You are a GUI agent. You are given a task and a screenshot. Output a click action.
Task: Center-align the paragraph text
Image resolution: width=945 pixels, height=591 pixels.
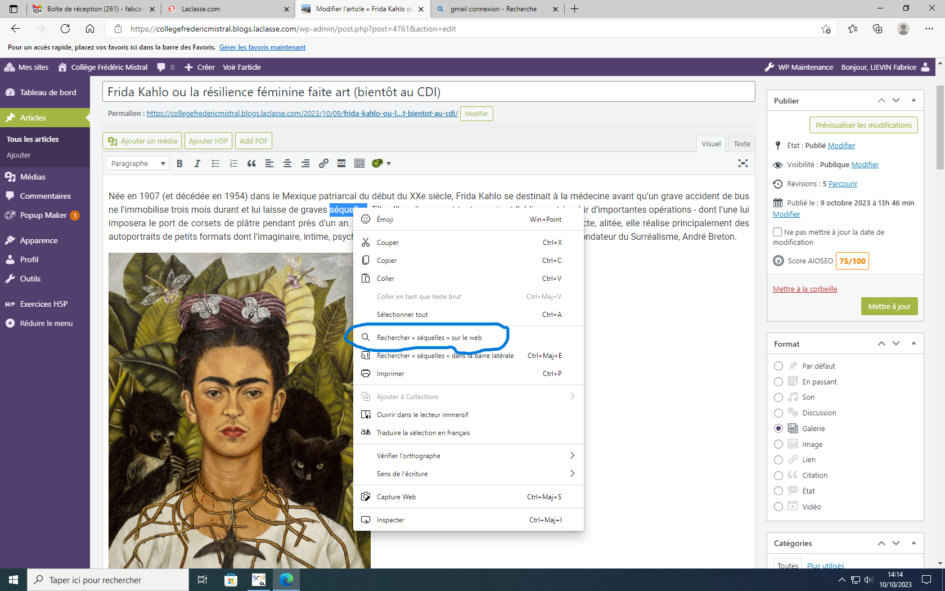tap(287, 163)
